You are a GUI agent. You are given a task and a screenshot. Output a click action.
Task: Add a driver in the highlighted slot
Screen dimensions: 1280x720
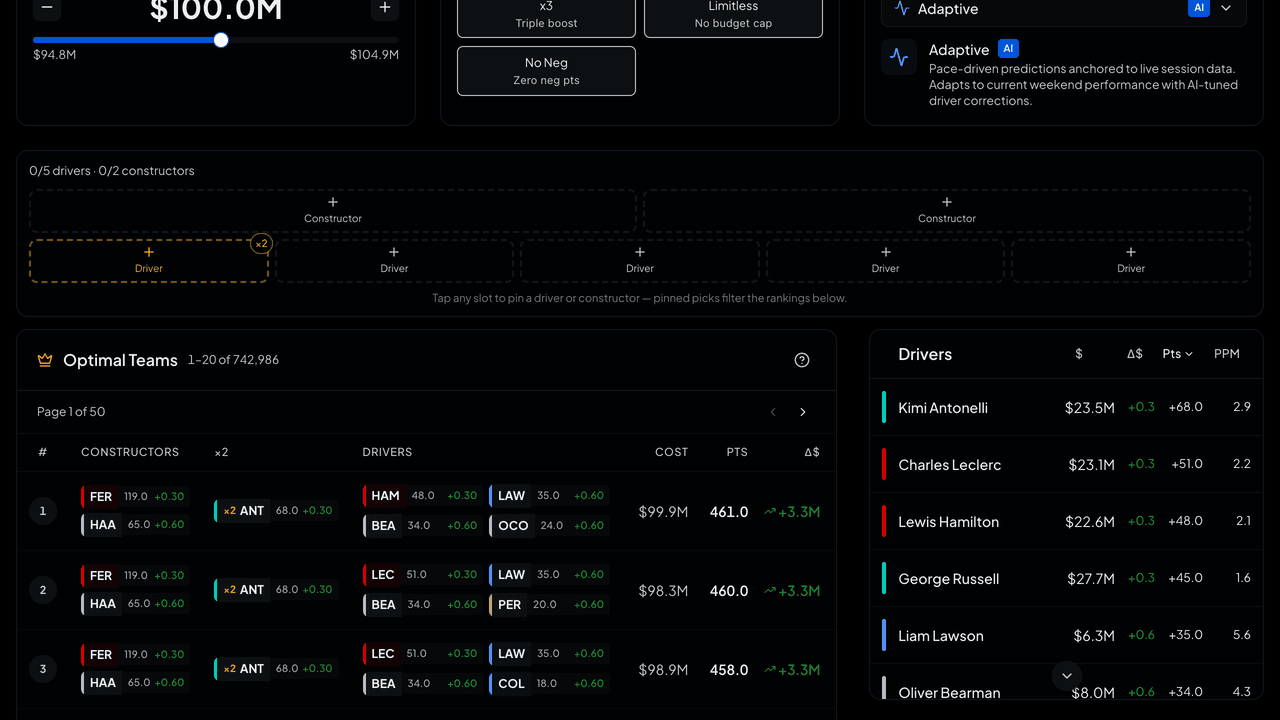[x=149, y=260]
